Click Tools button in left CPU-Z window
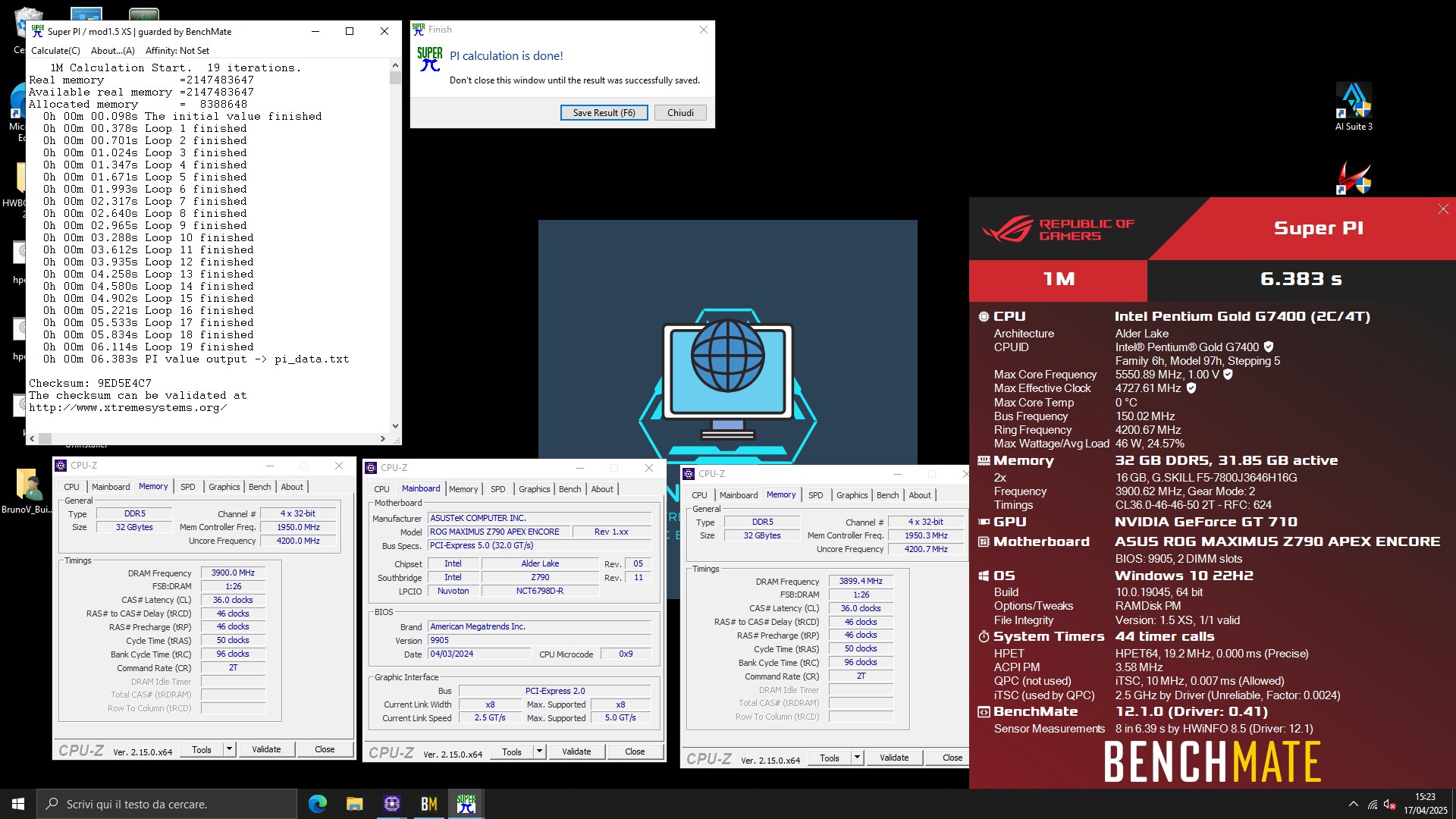 tap(202, 749)
